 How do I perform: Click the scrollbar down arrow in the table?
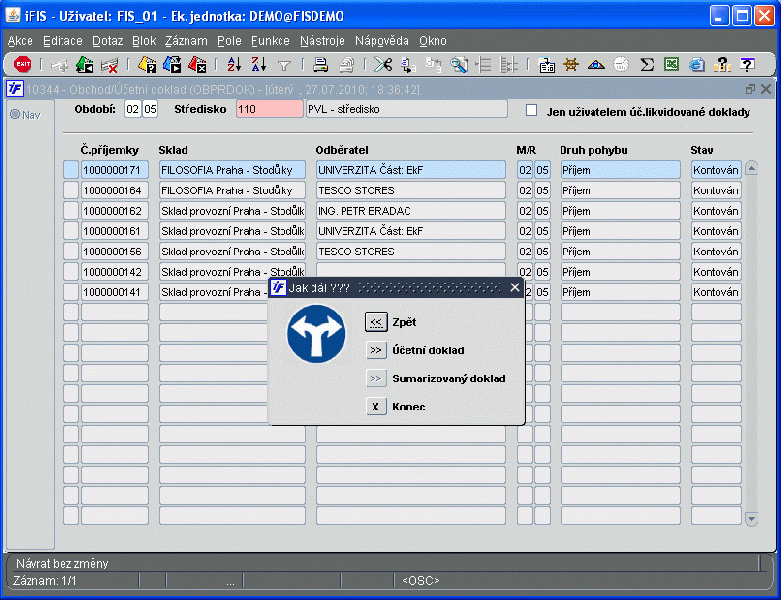[x=752, y=518]
